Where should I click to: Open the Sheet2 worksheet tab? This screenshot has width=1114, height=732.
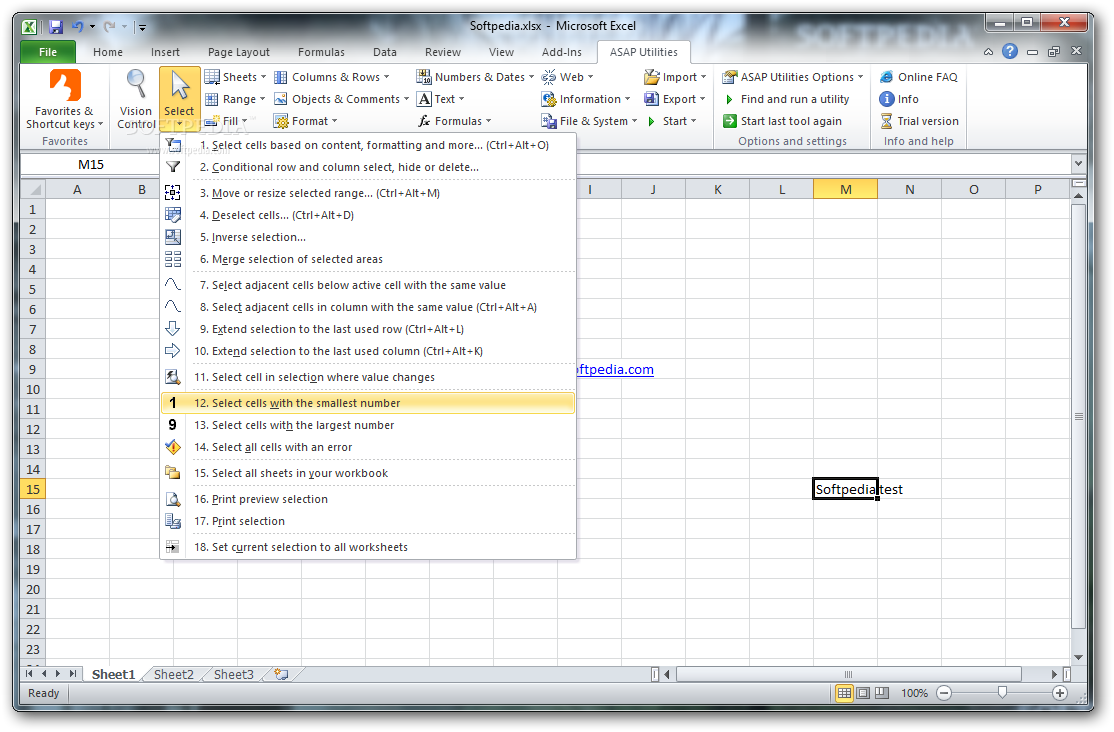coord(174,674)
